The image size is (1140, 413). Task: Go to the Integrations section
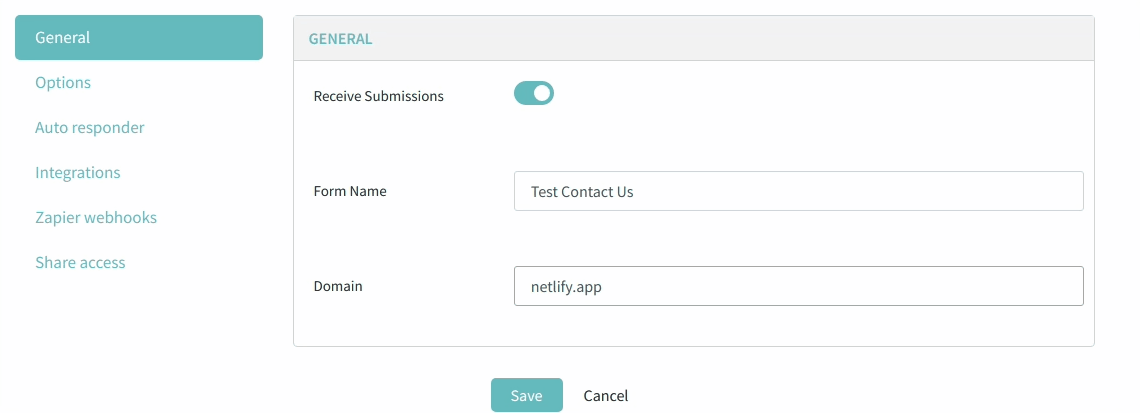coord(78,173)
